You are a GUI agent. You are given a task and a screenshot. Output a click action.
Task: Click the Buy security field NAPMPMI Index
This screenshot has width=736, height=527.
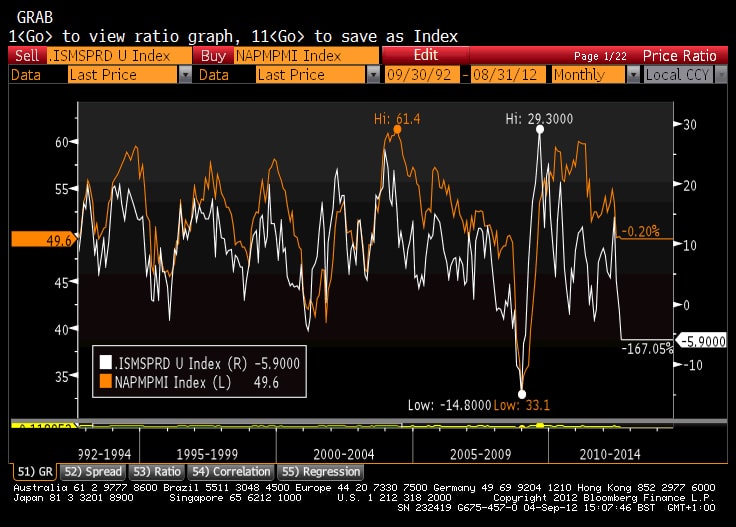click(x=306, y=56)
